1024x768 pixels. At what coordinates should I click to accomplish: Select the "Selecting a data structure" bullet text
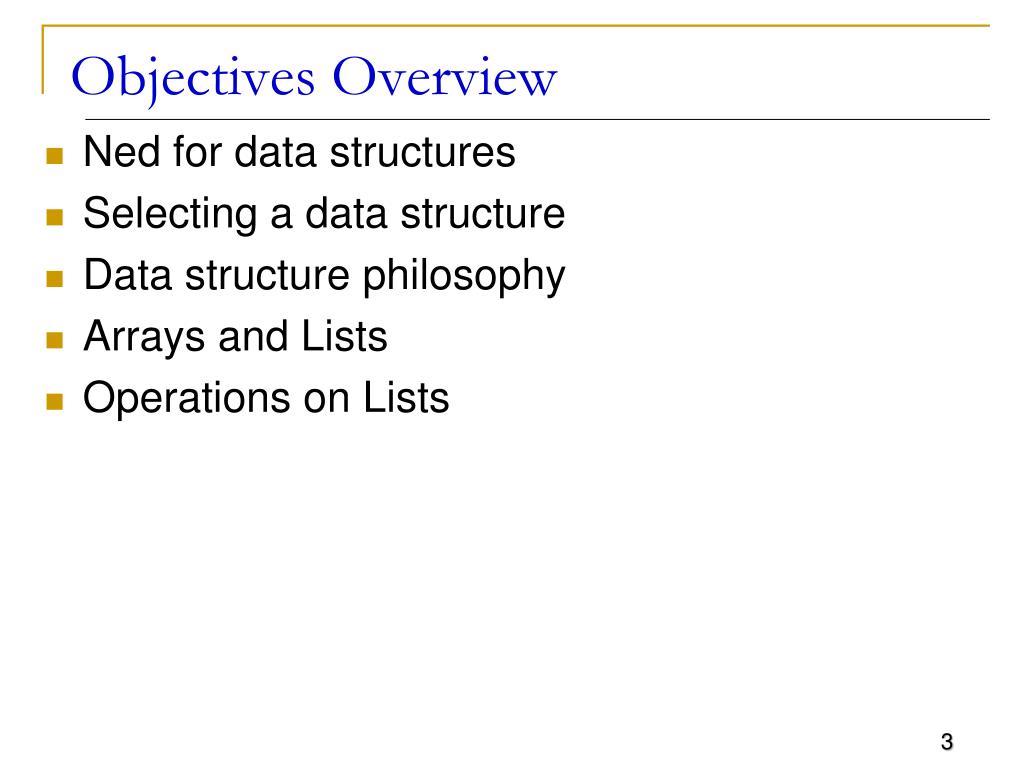point(324,214)
